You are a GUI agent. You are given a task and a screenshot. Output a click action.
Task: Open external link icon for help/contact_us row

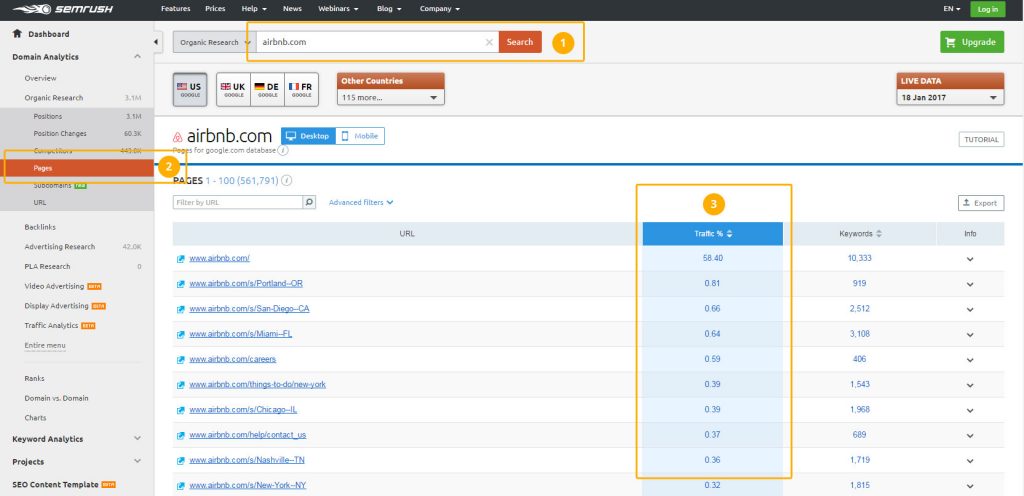click(181, 435)
